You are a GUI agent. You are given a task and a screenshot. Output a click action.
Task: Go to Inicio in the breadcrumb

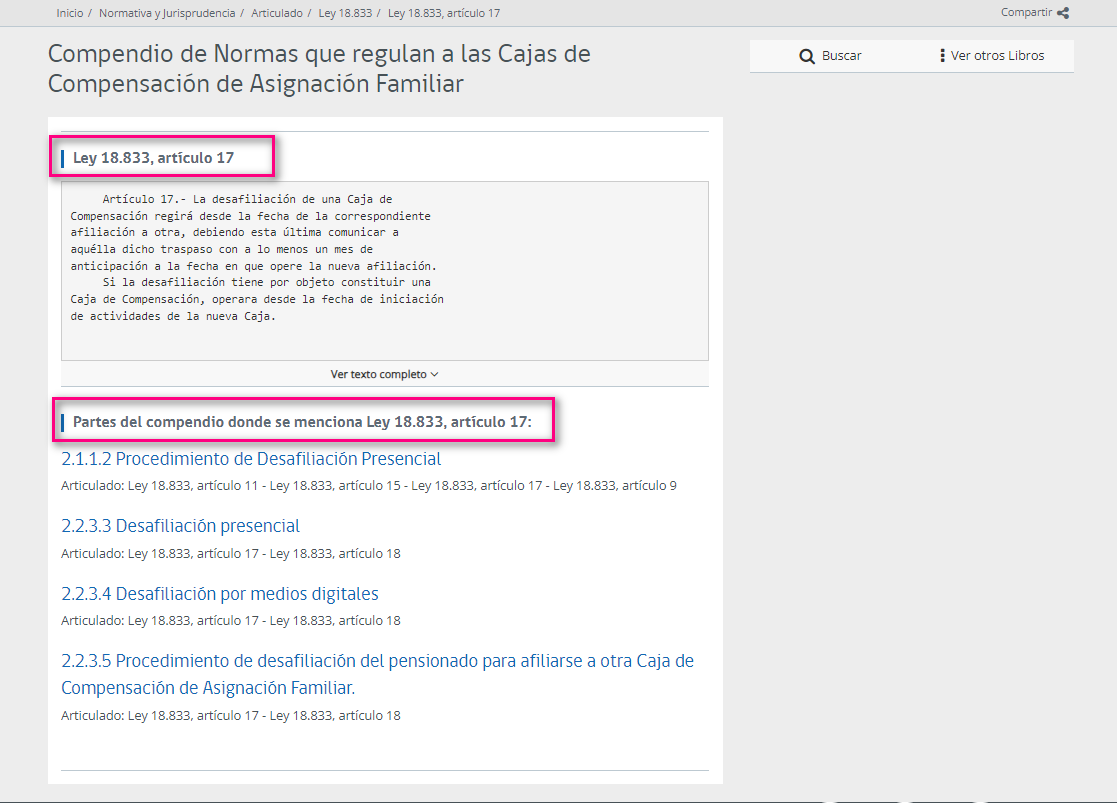pos(70,13)
